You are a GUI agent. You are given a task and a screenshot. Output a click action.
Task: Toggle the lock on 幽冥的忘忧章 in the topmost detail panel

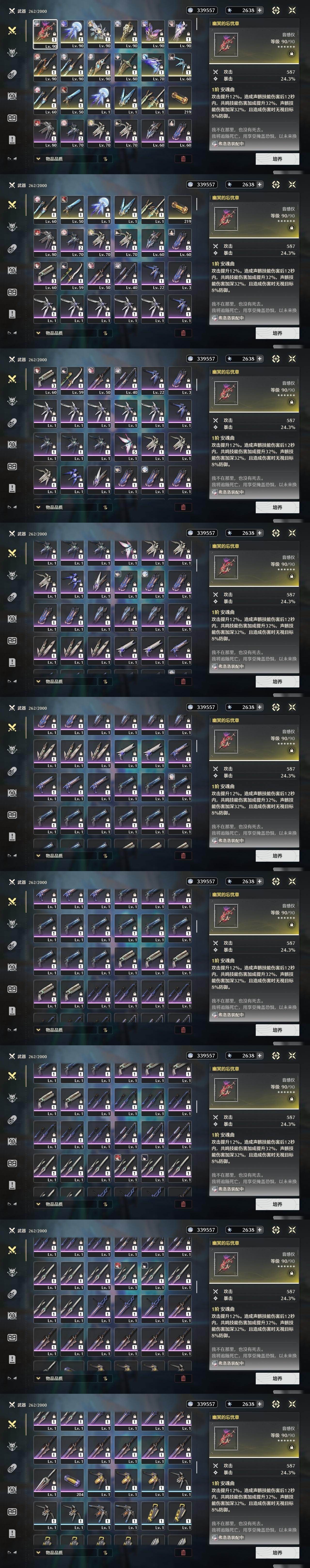(x=291, y=53)
